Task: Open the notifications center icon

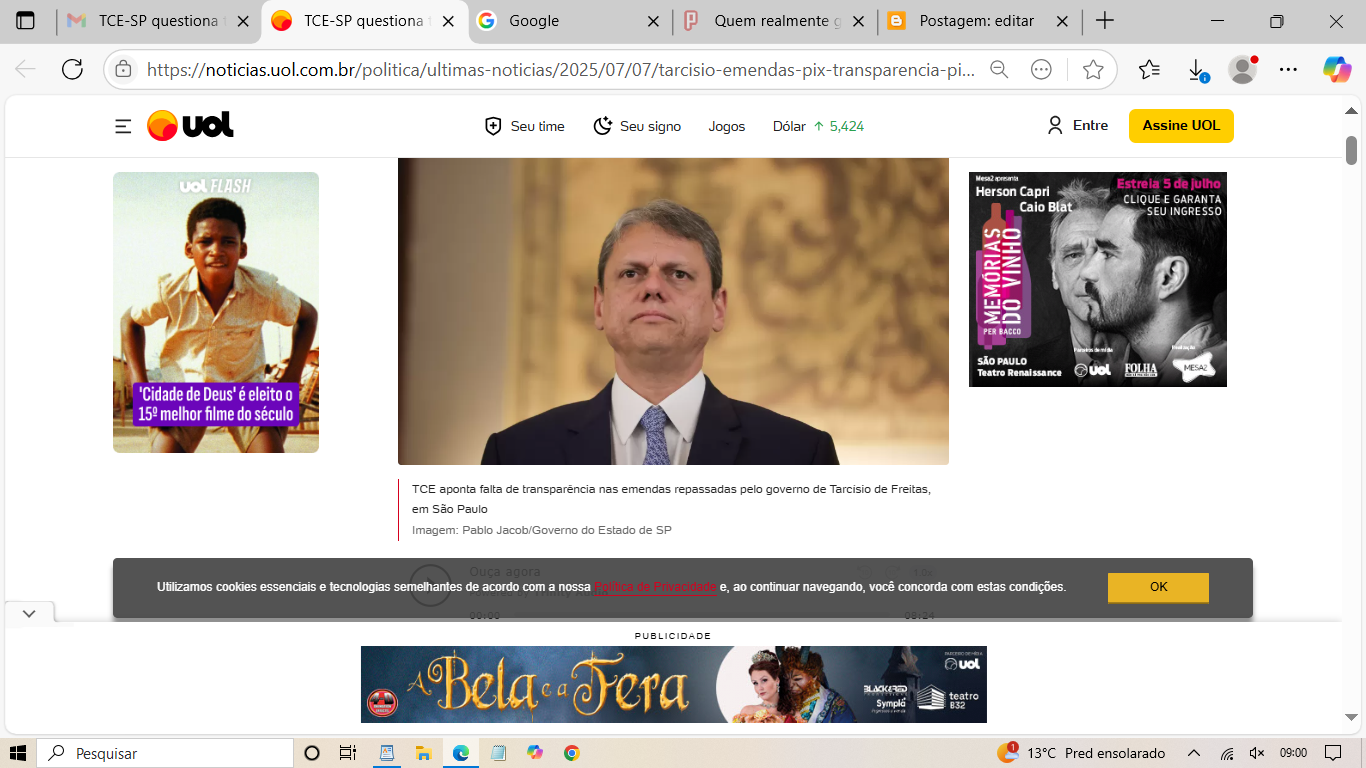Action: tap(1333, 753)
